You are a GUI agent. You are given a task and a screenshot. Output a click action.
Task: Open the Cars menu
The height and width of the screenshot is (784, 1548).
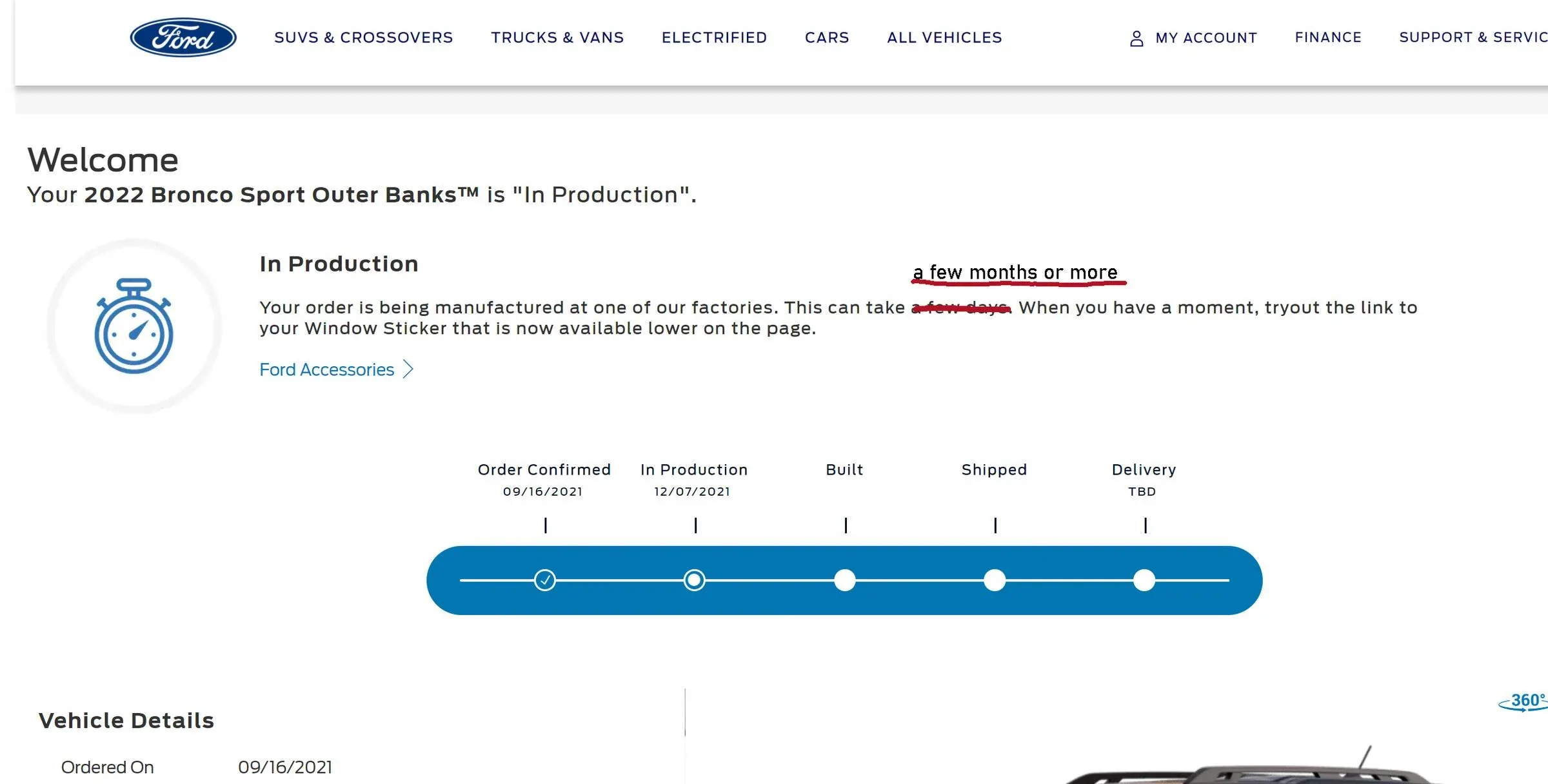pyautogui.click(x=827, y=37)
